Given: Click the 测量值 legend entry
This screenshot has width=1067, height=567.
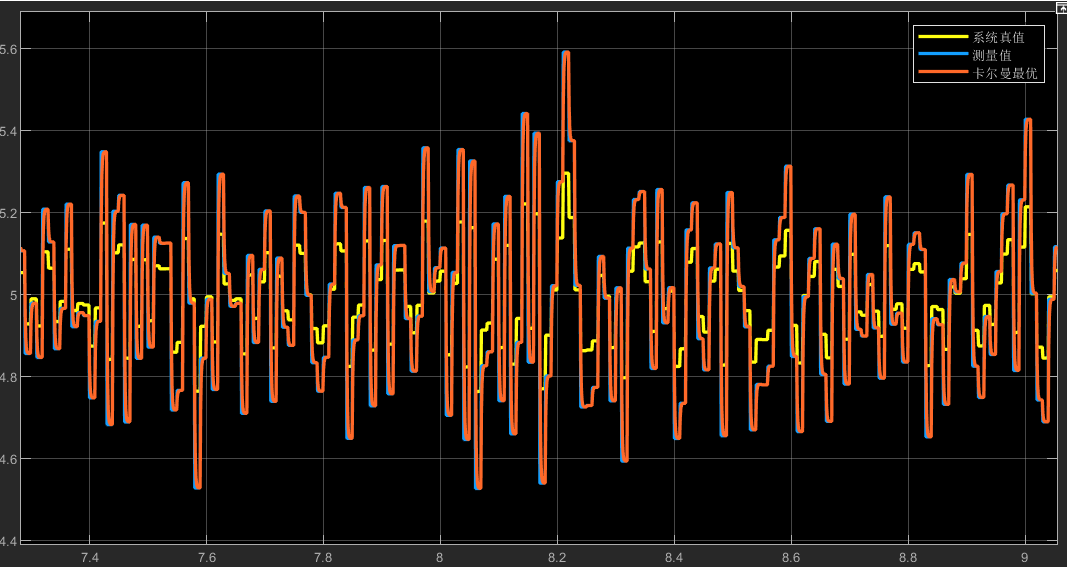Looking at the screenshot, I should [x=993, y=56].
